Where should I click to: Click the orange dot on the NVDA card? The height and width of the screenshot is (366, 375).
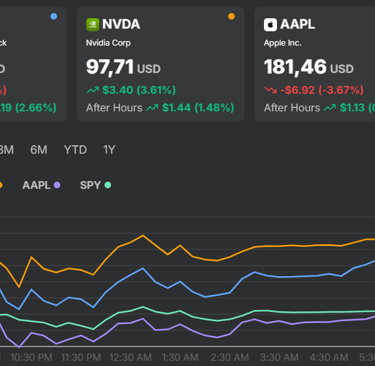tap(231, 16)
